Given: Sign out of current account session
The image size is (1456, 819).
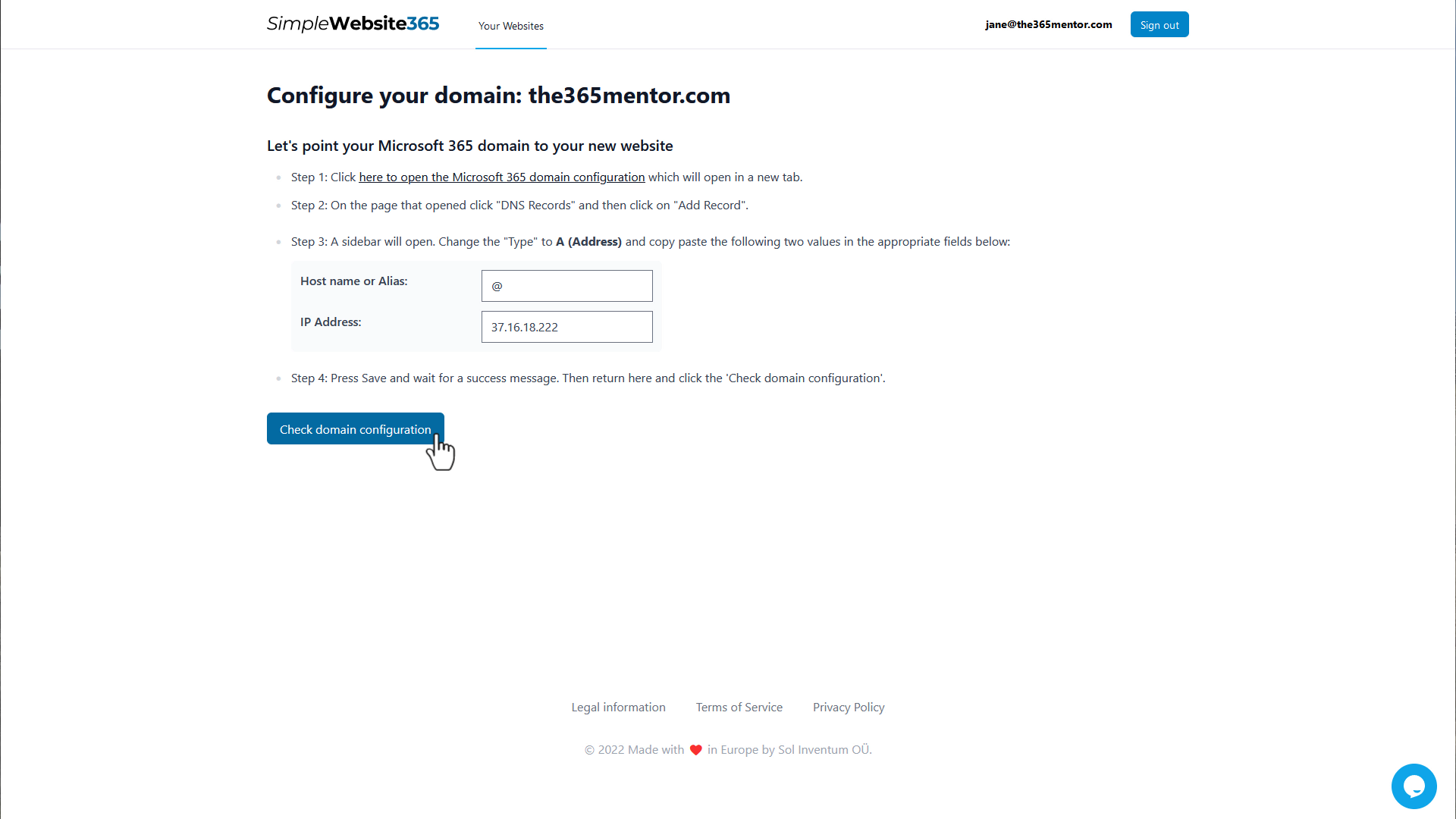Looking at the screenshot, I should 1159,24.
